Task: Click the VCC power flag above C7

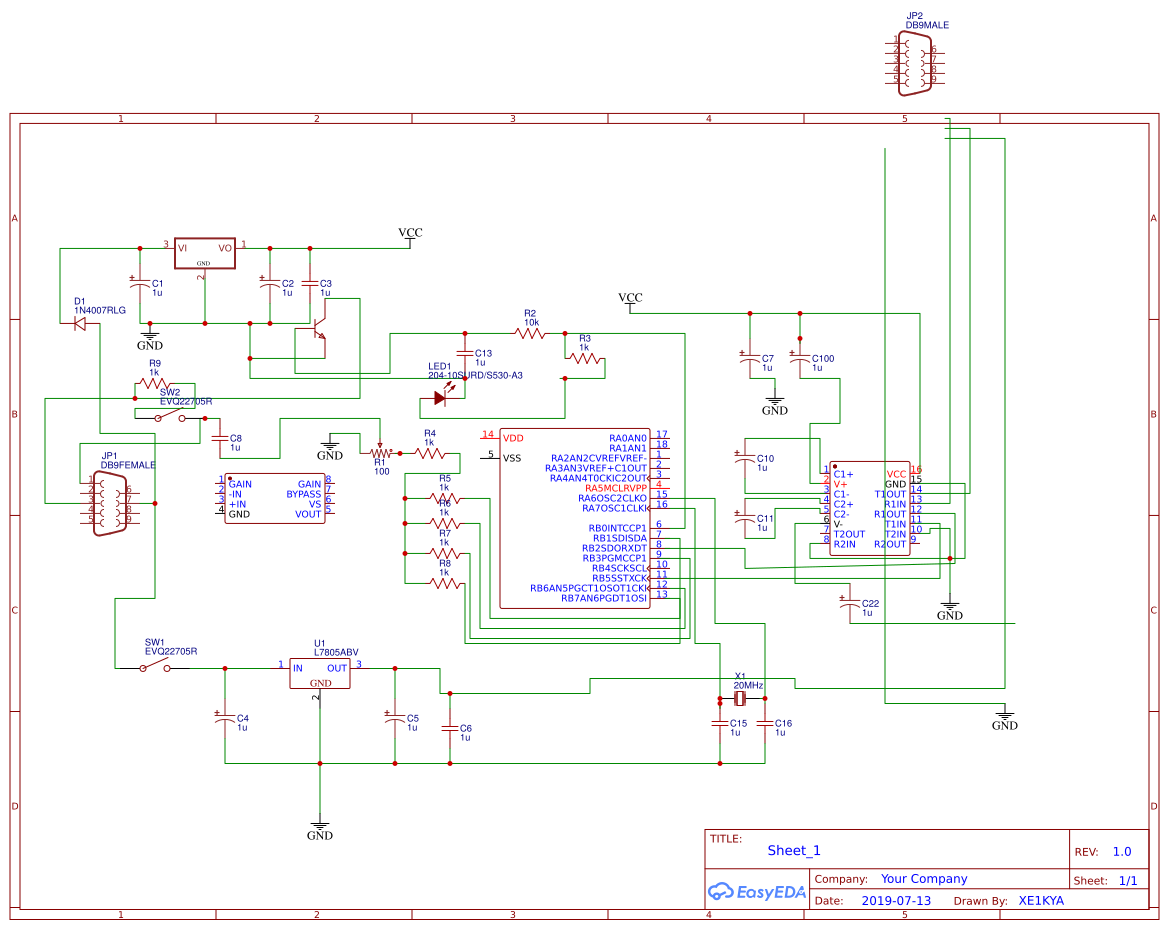Action: (630, 301)
